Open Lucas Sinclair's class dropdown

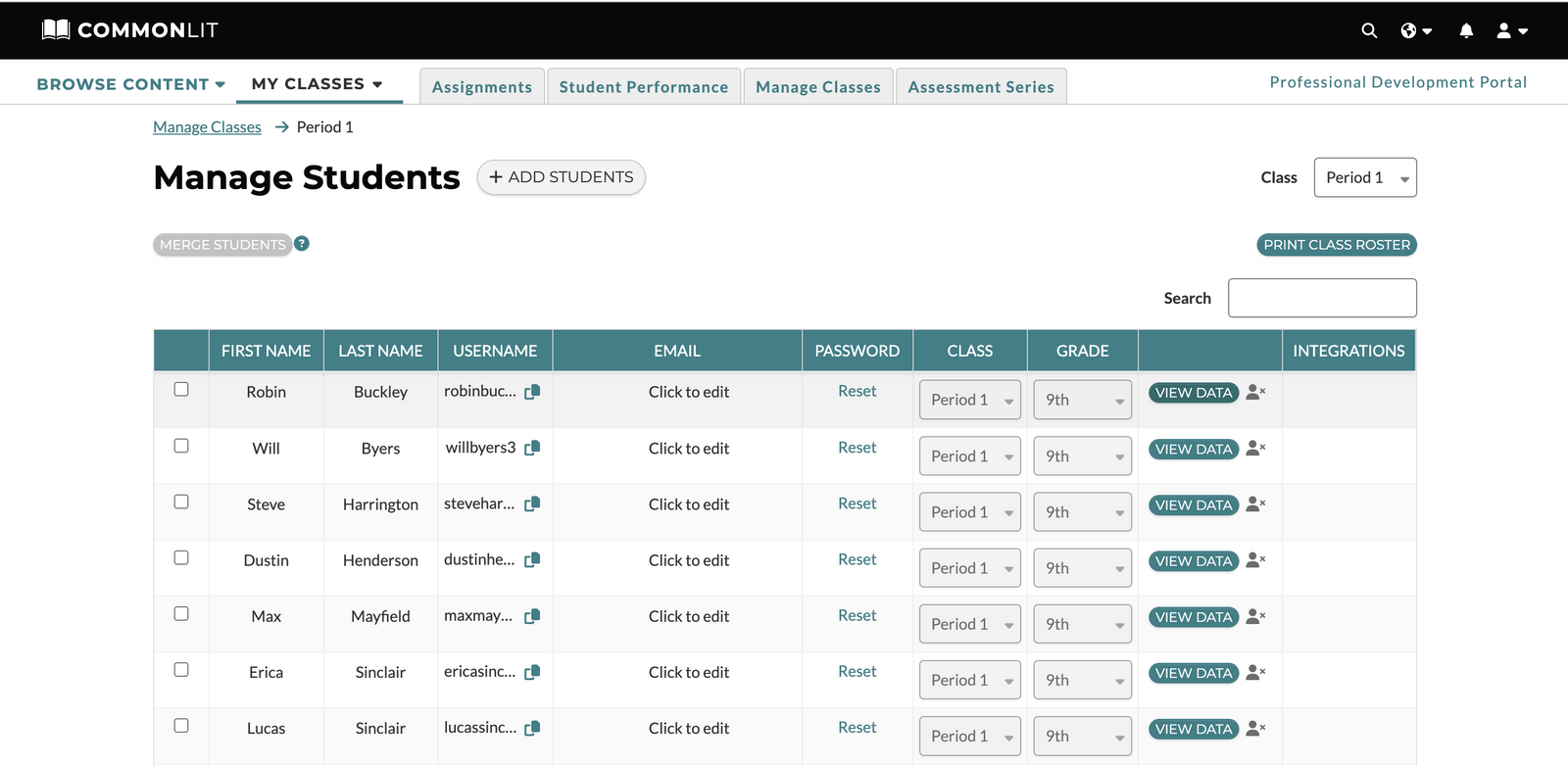pyautogui.click(x=970, y=736)
